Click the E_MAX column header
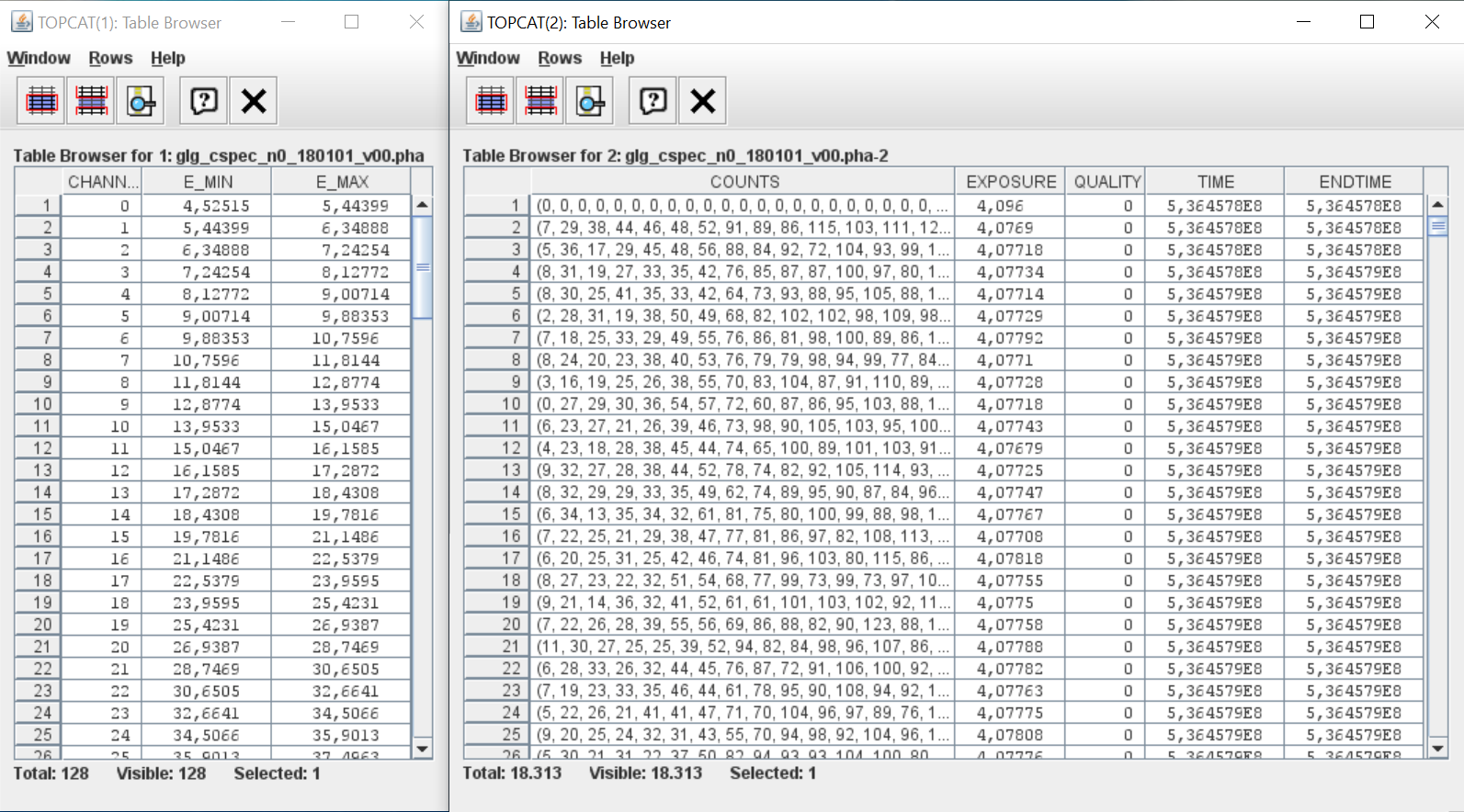Screen dimensions: 1464x812 pyautogui.click(x=341, y=182)
